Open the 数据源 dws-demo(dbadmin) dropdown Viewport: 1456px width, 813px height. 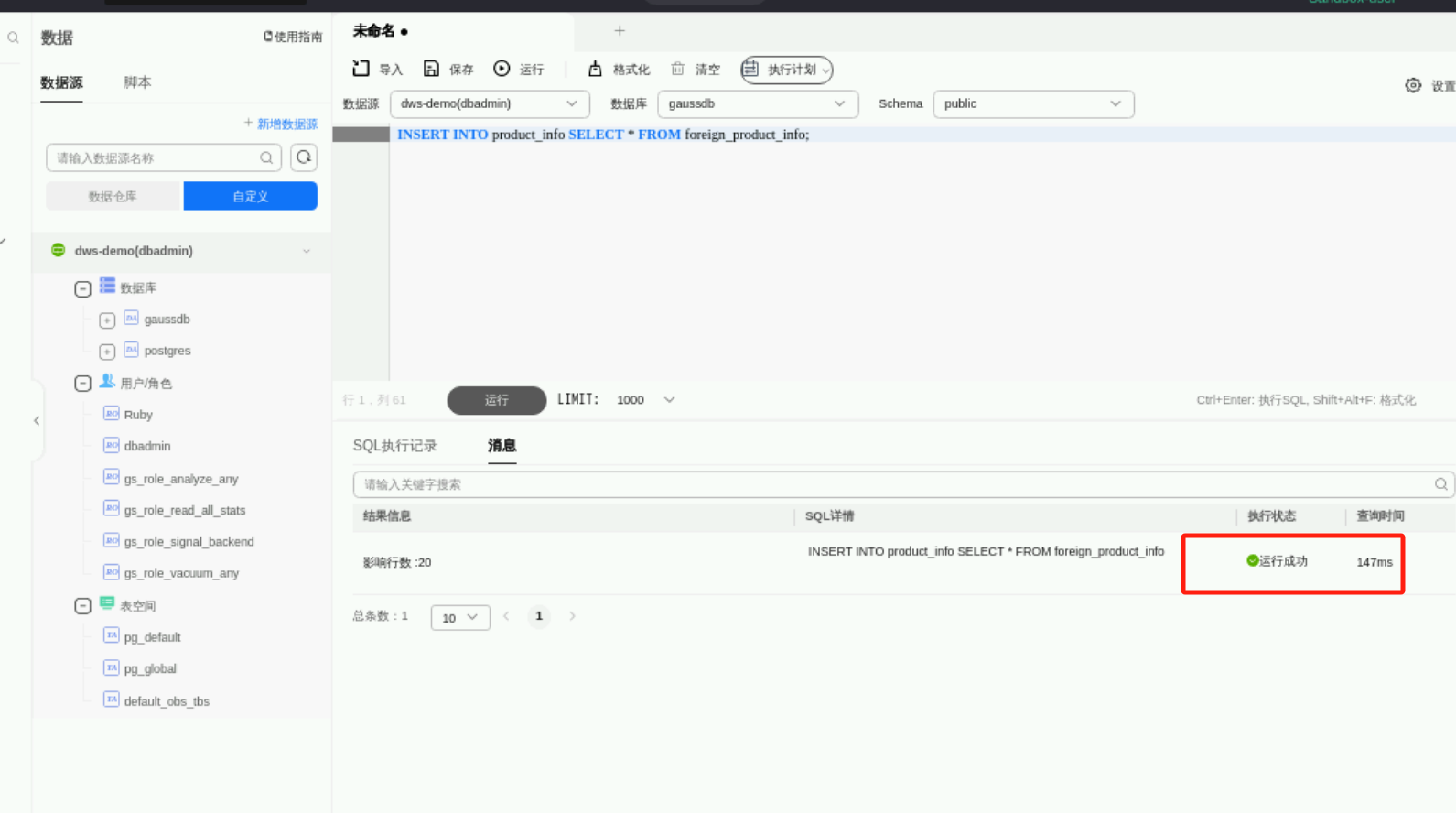490,103
